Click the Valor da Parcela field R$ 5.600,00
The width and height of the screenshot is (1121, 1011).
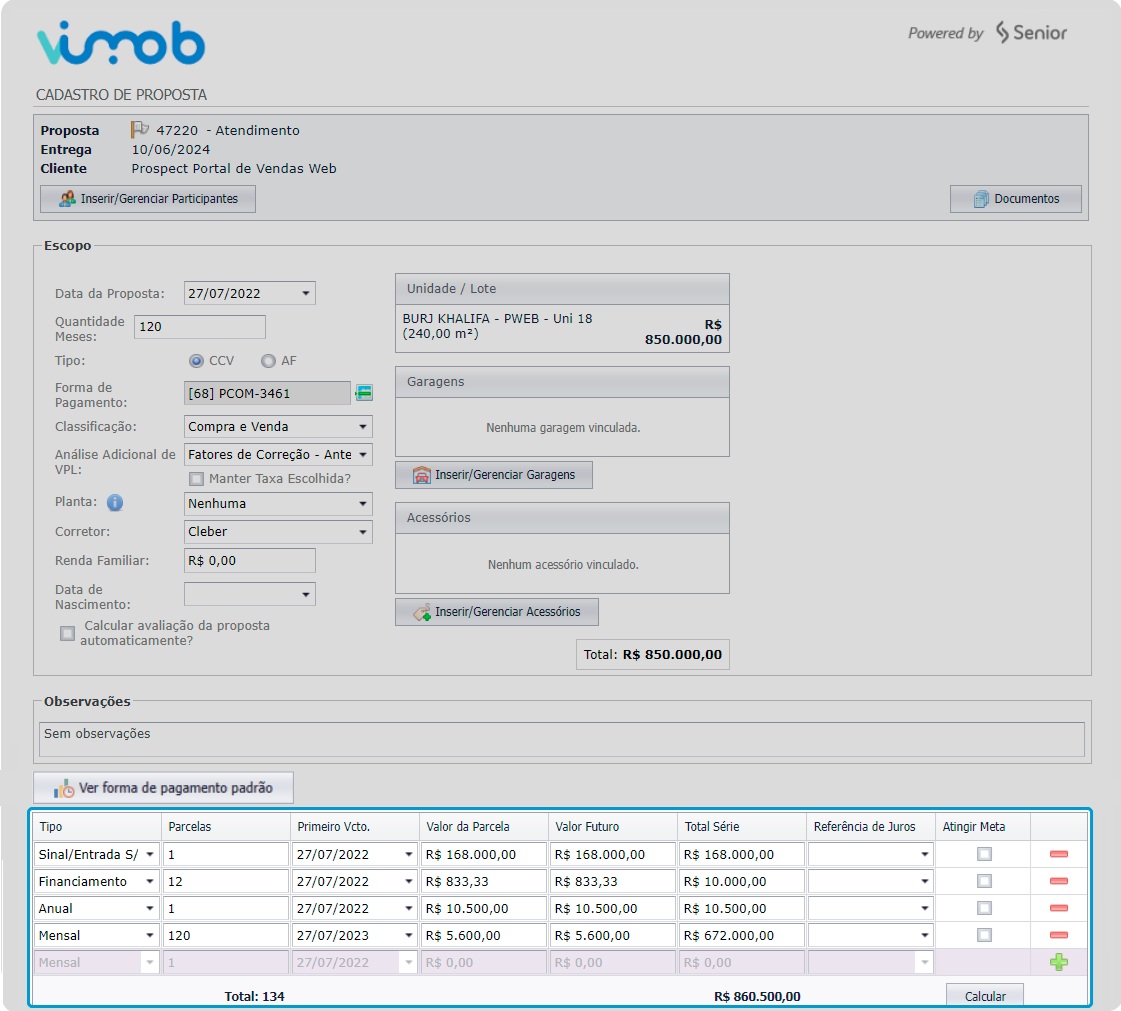coord(484,935)
